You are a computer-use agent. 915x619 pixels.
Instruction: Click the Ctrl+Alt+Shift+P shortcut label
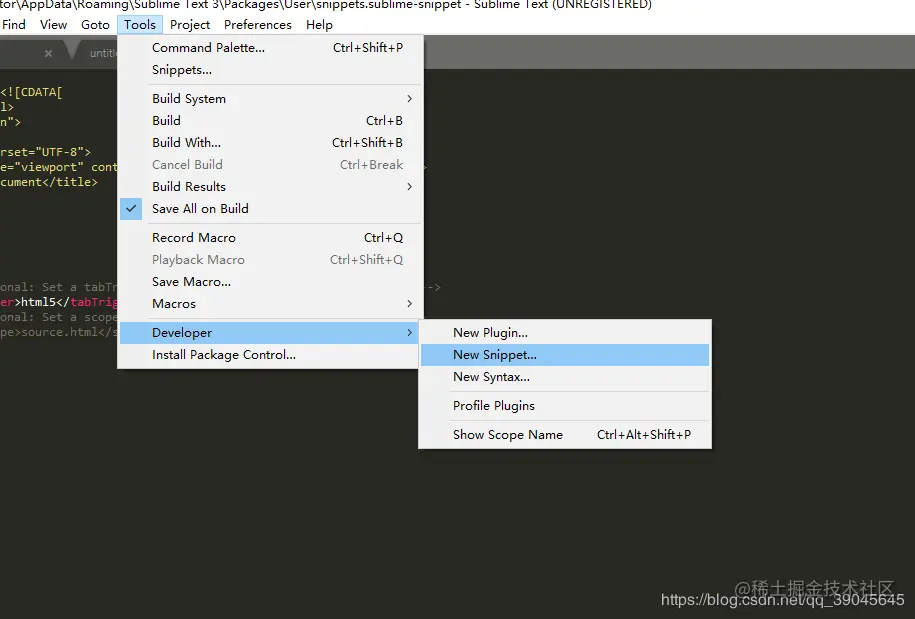(x=644, y=435)
